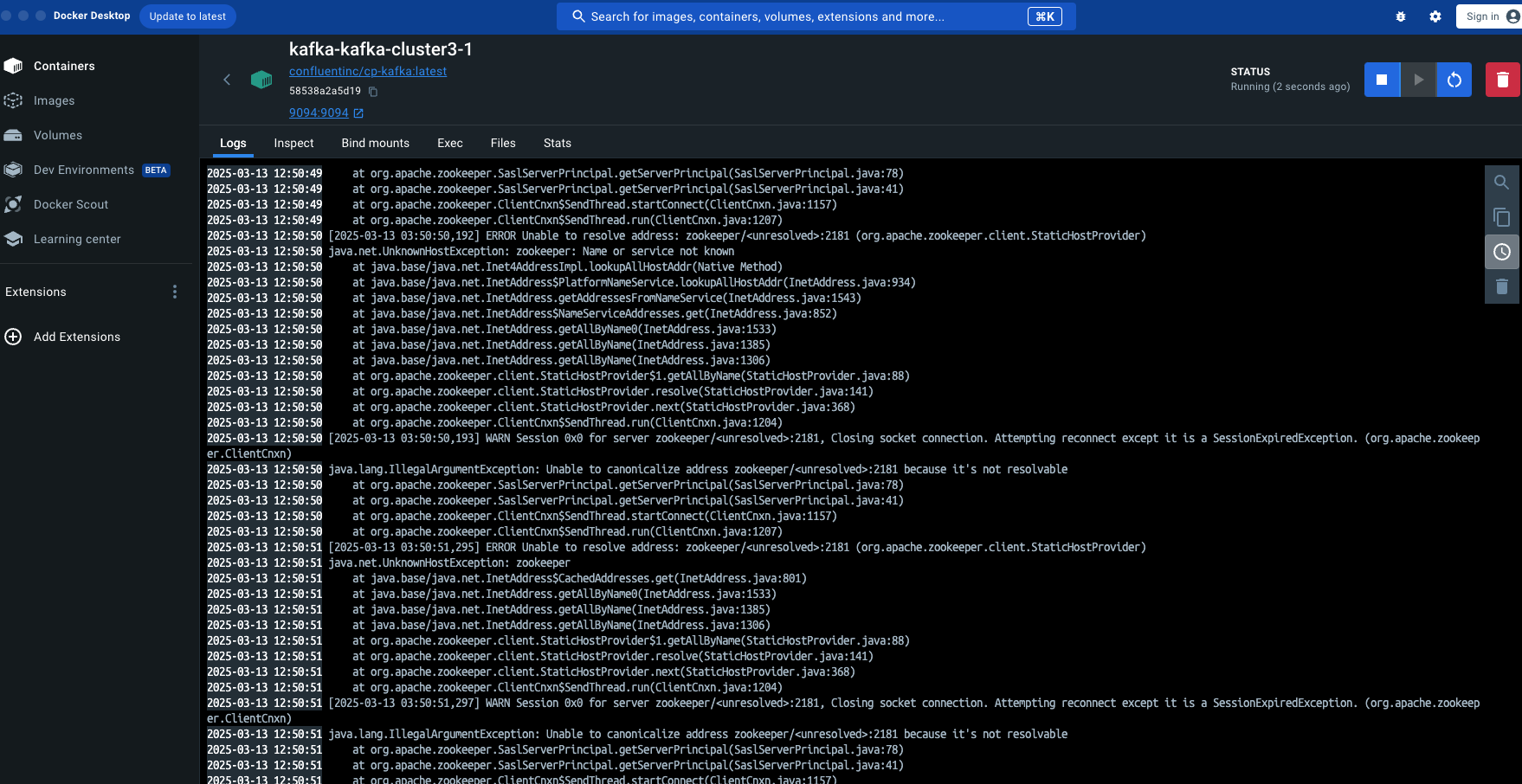Click the Add Extensions plus icon
1522x784 pixels.
(13, 337)
